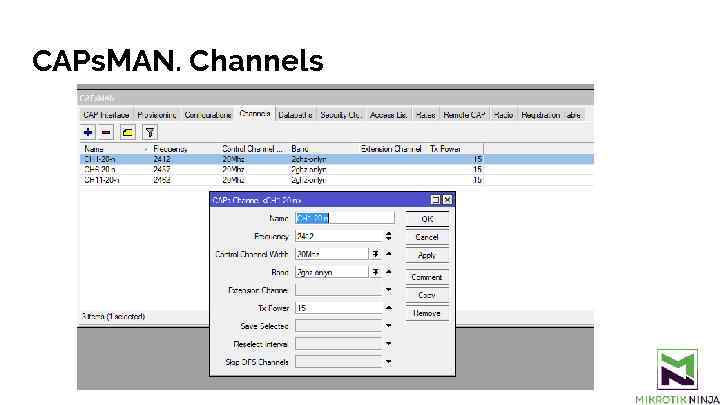
Task: Maximize the CAPs Channel dialog window
Action: tap(435, 200)
